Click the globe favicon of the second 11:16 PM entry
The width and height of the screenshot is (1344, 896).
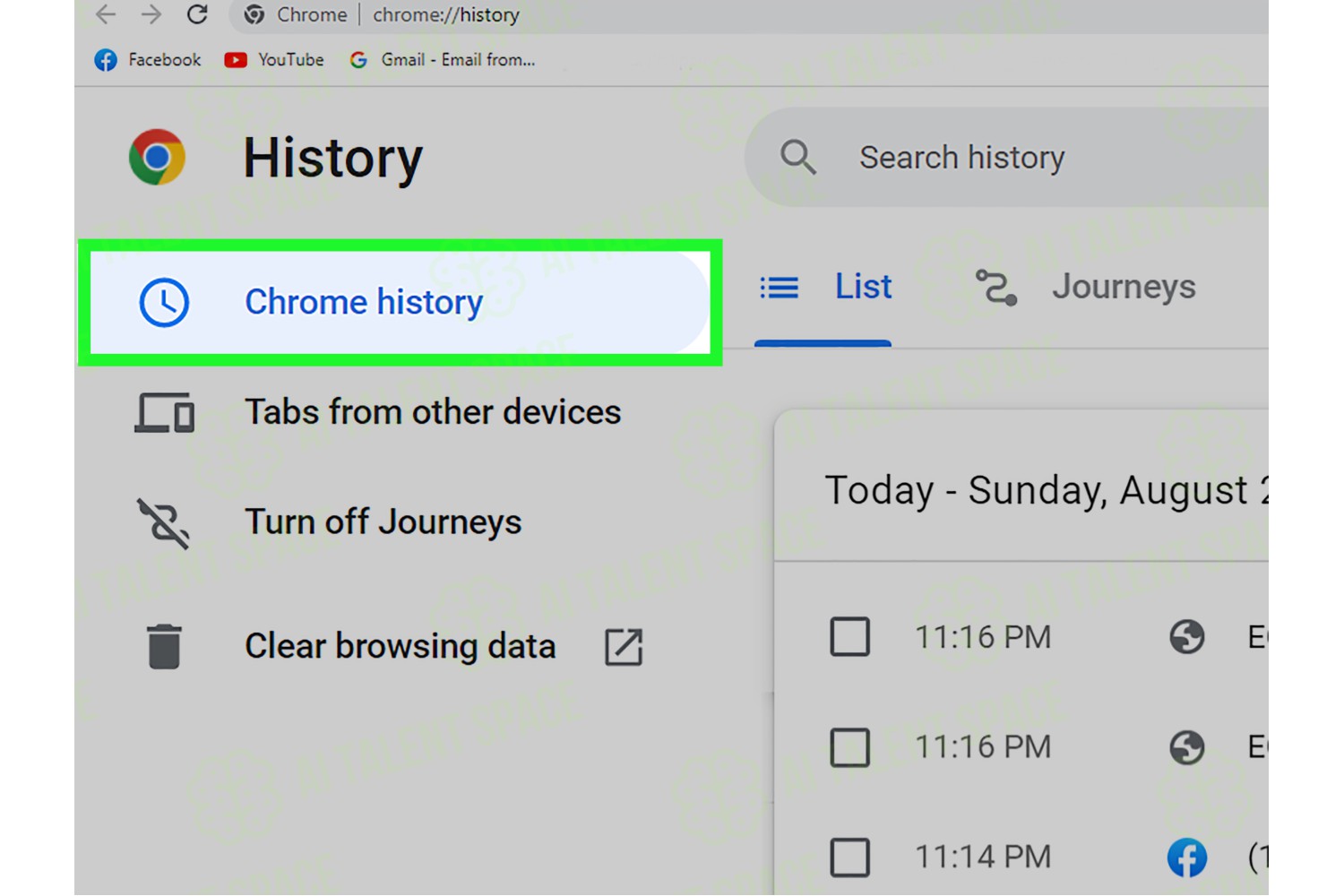[x=1187, y=747]
